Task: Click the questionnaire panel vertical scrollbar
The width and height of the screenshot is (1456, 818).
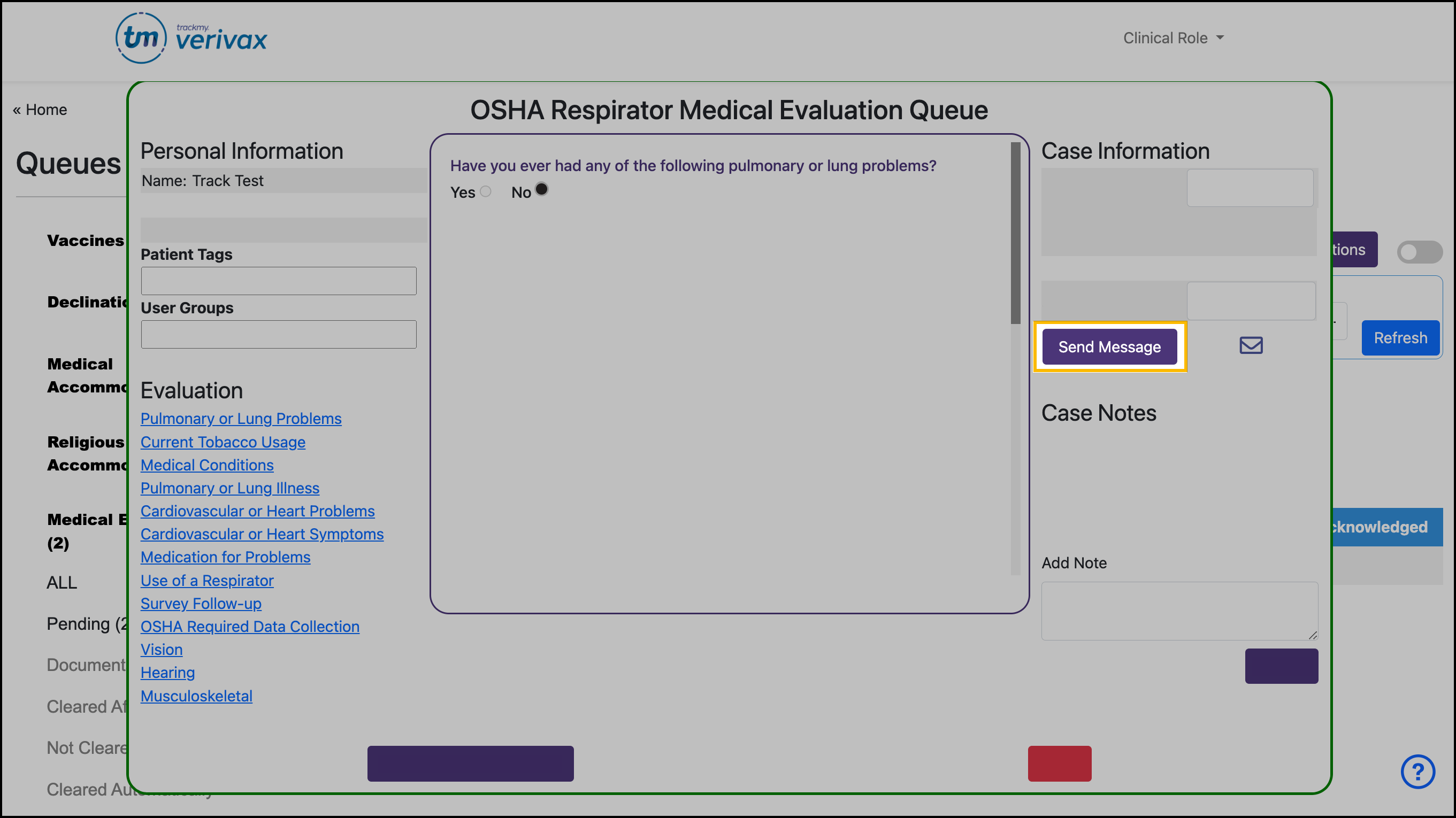Action: 1015,233
